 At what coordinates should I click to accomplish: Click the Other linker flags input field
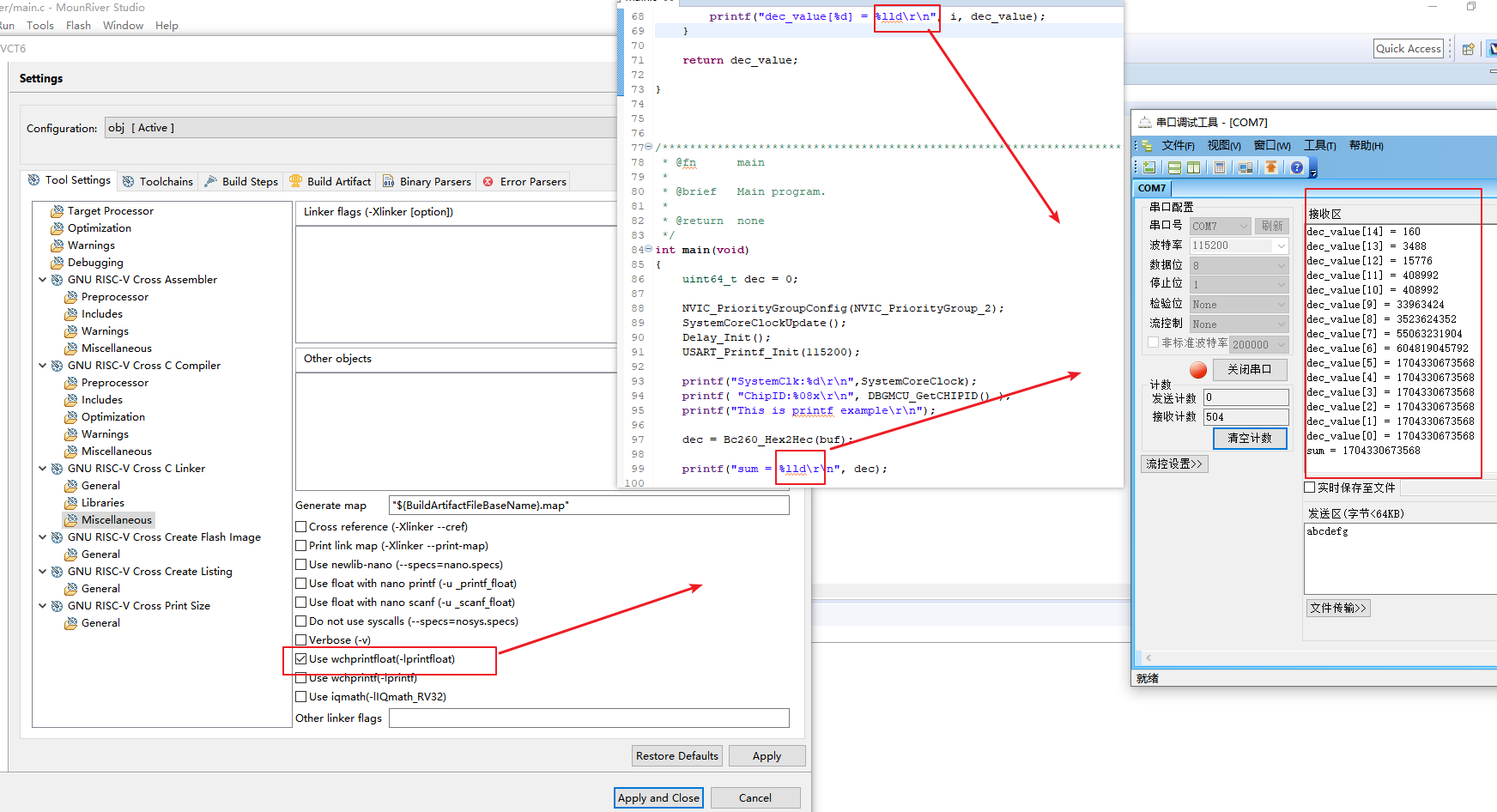(x=589, y=718)
